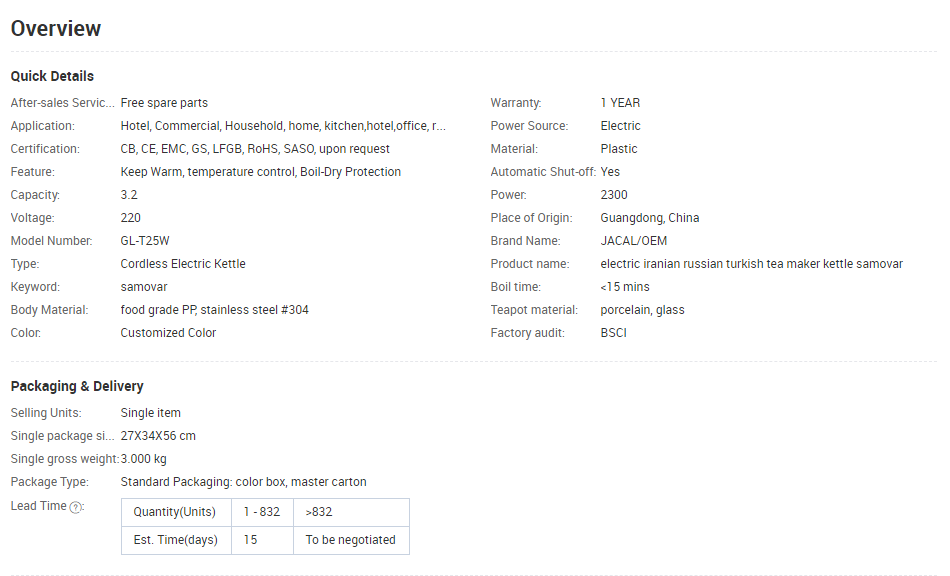The image size is (950, 576).
Task: Click the 'Teapot material:' label
Action: click(534, 310)
